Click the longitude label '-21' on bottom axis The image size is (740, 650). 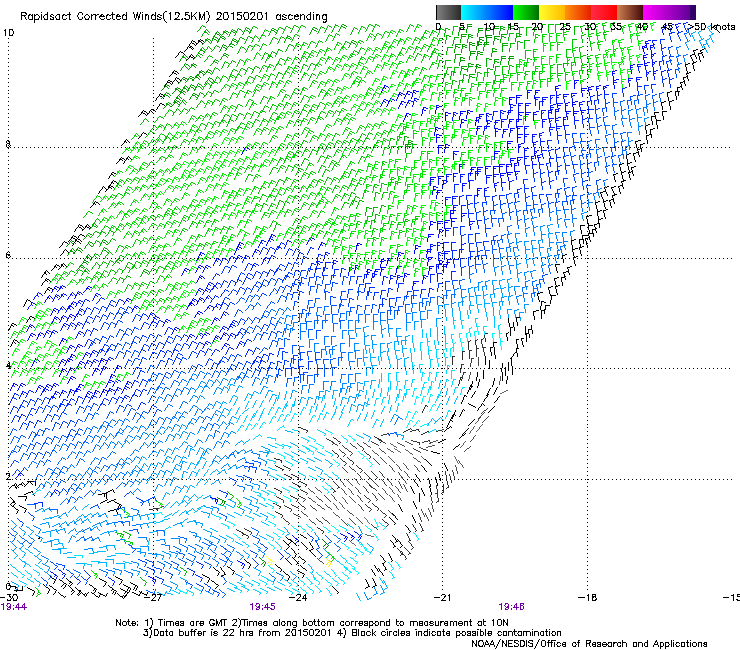tap(442, 598)
